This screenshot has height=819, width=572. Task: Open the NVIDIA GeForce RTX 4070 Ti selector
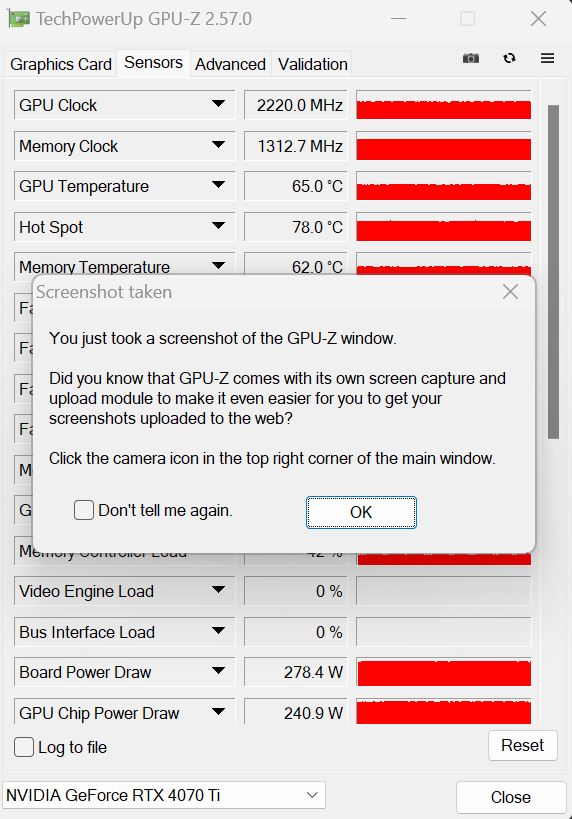tap(164, 795)
